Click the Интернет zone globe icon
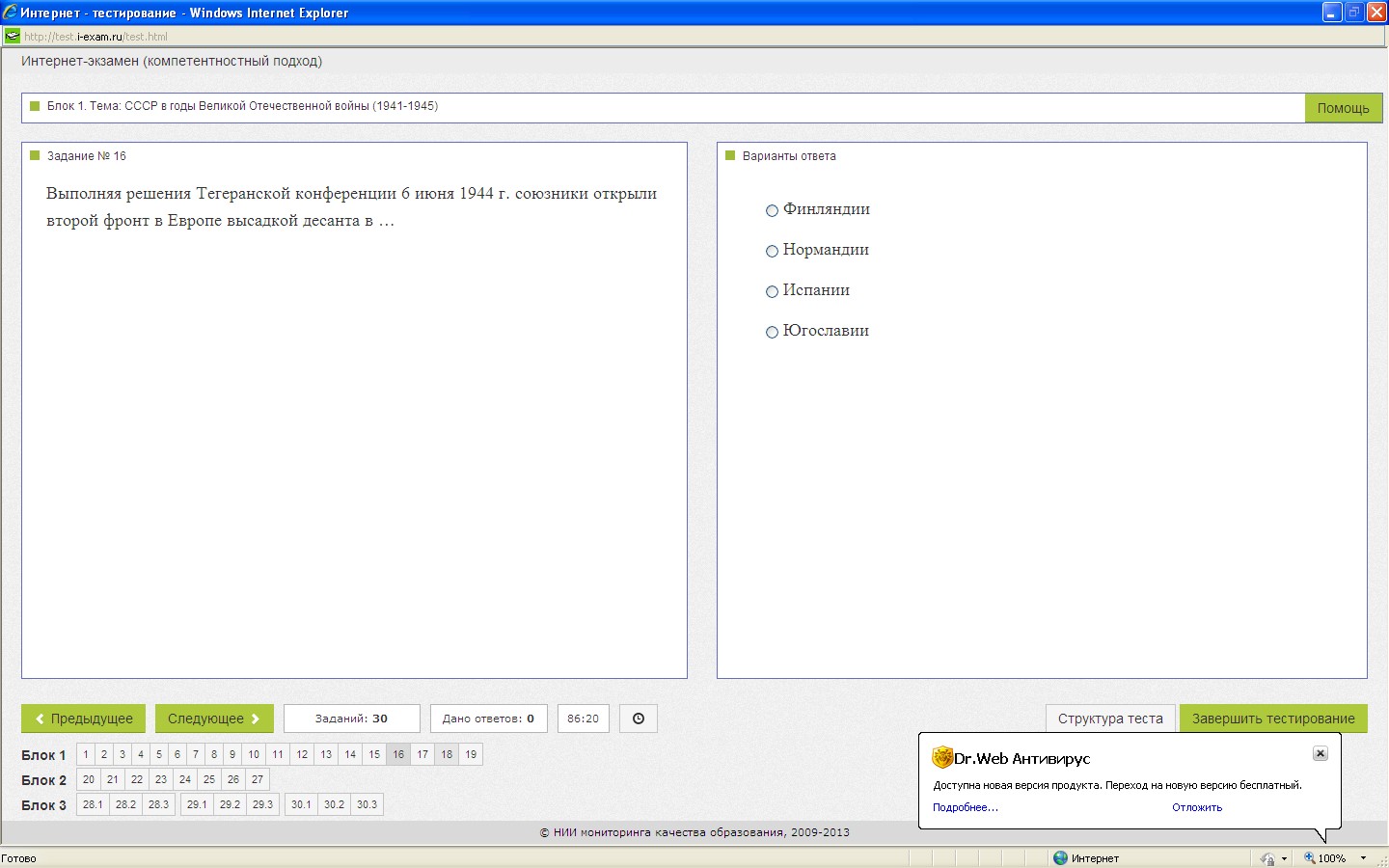The width and height of the screenshot is (1389, 868). pos(1060,857)
